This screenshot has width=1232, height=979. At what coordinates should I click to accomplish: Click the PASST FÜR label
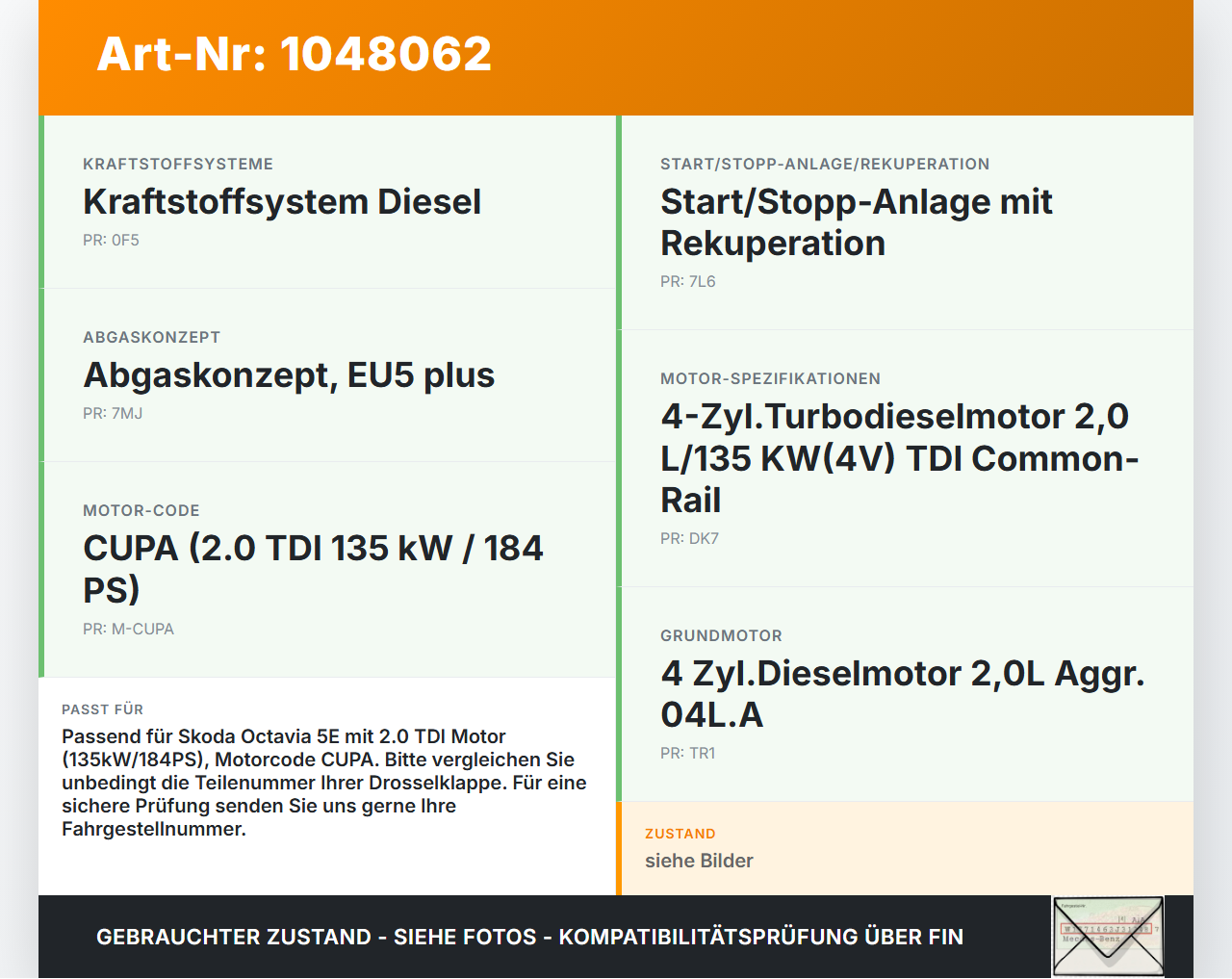pyautogui.click(x=103, y=709)
